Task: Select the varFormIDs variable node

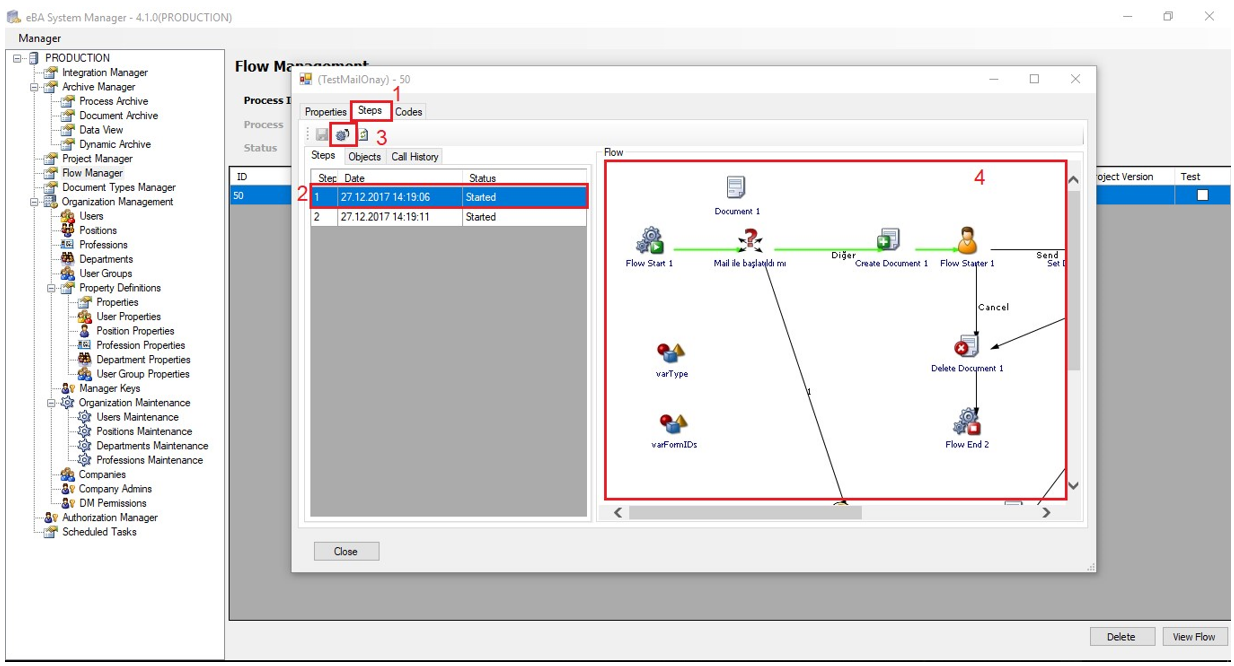Action: point(673,423)
